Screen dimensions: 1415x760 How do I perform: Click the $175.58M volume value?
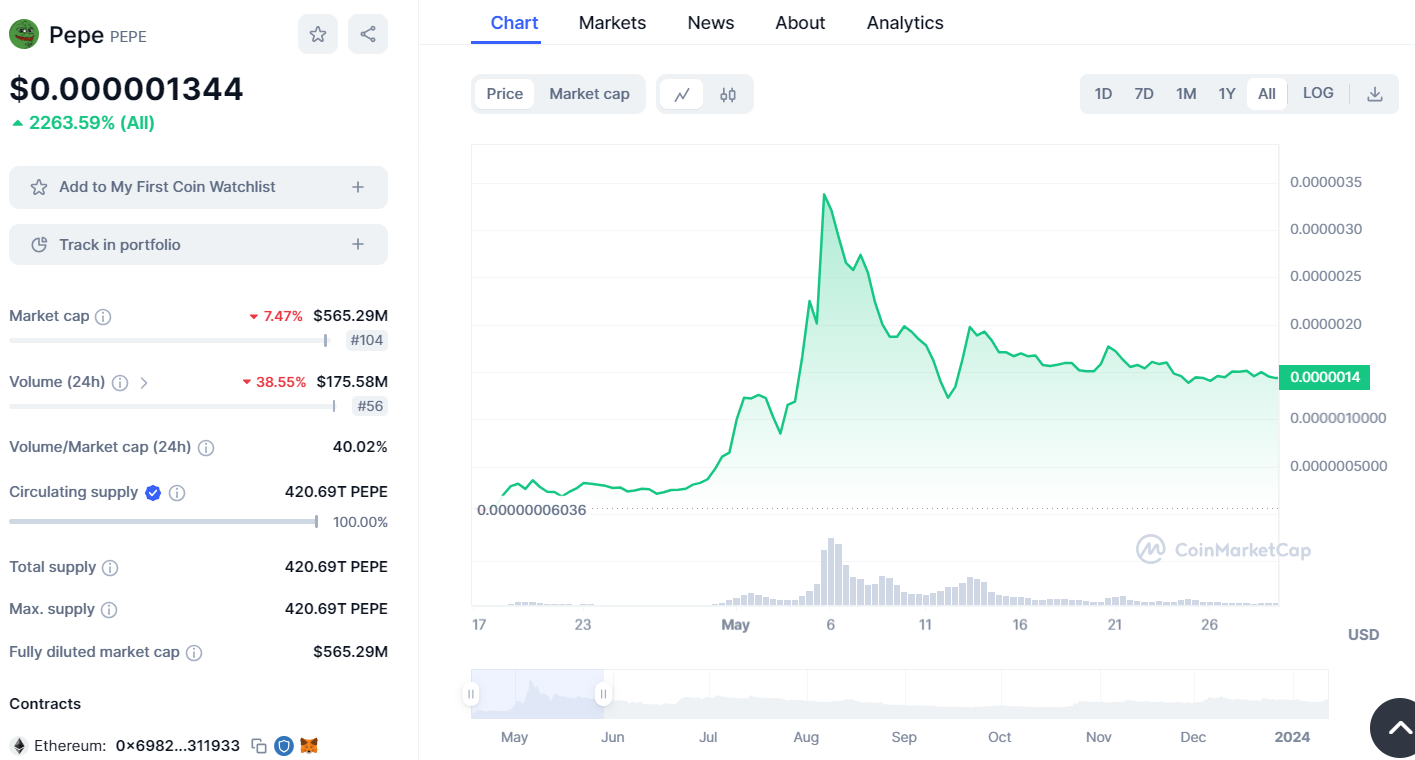coord(352,382)
